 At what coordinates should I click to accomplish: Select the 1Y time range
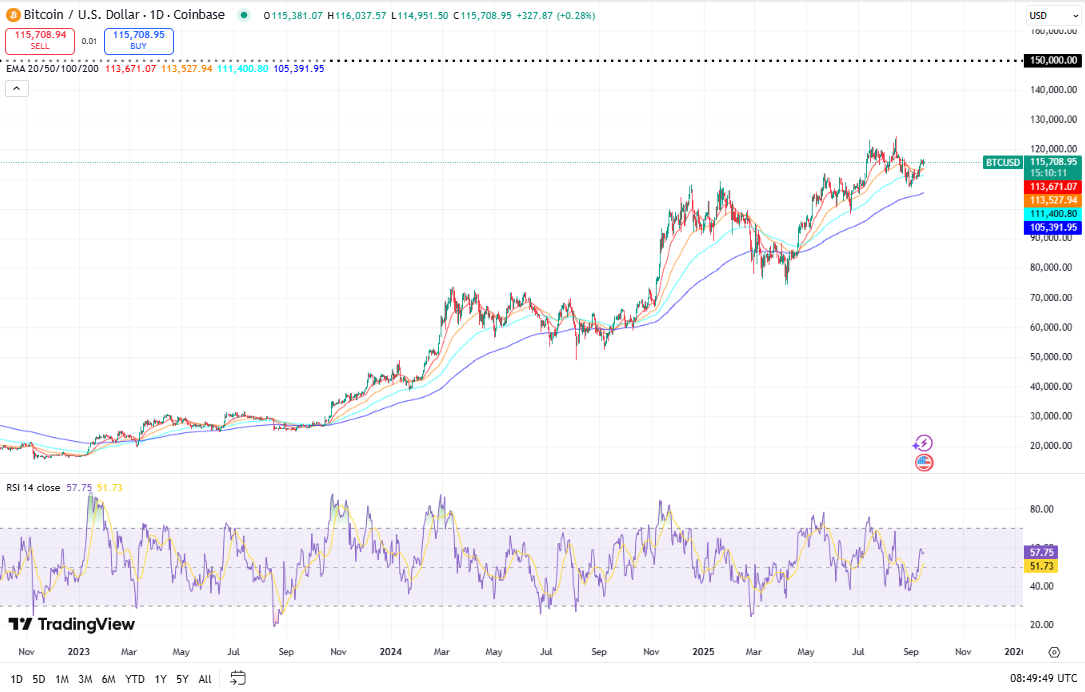click(161, 679)
